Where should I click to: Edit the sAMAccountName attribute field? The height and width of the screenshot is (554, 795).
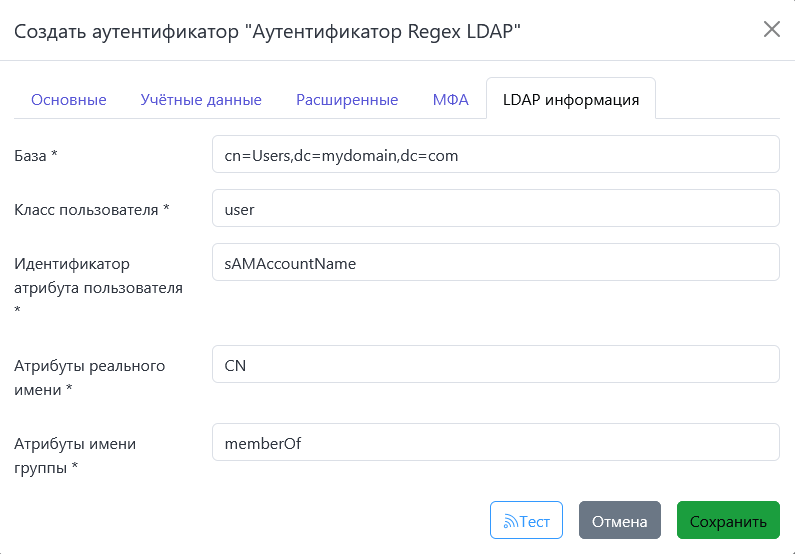point(495,263)
